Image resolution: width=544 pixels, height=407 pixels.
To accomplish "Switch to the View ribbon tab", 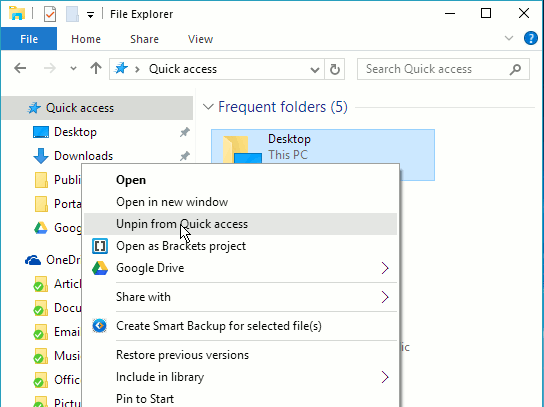I will (200, 39).
